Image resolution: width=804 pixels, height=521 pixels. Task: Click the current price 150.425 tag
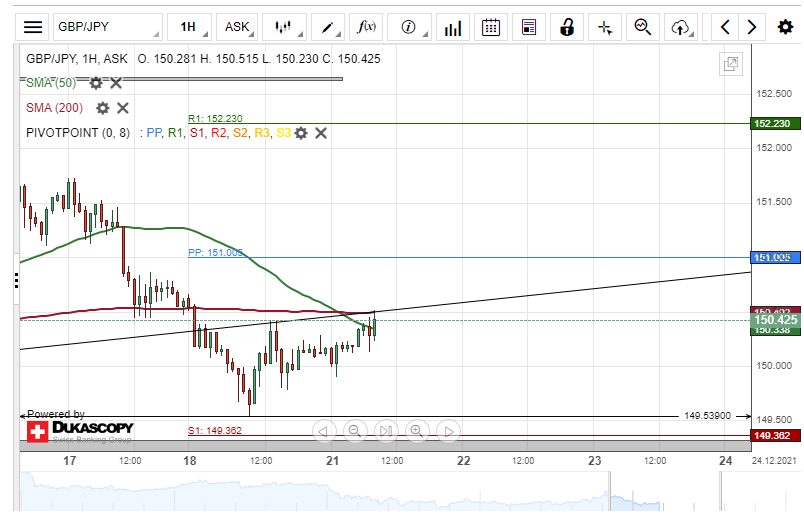pos(775,320)
